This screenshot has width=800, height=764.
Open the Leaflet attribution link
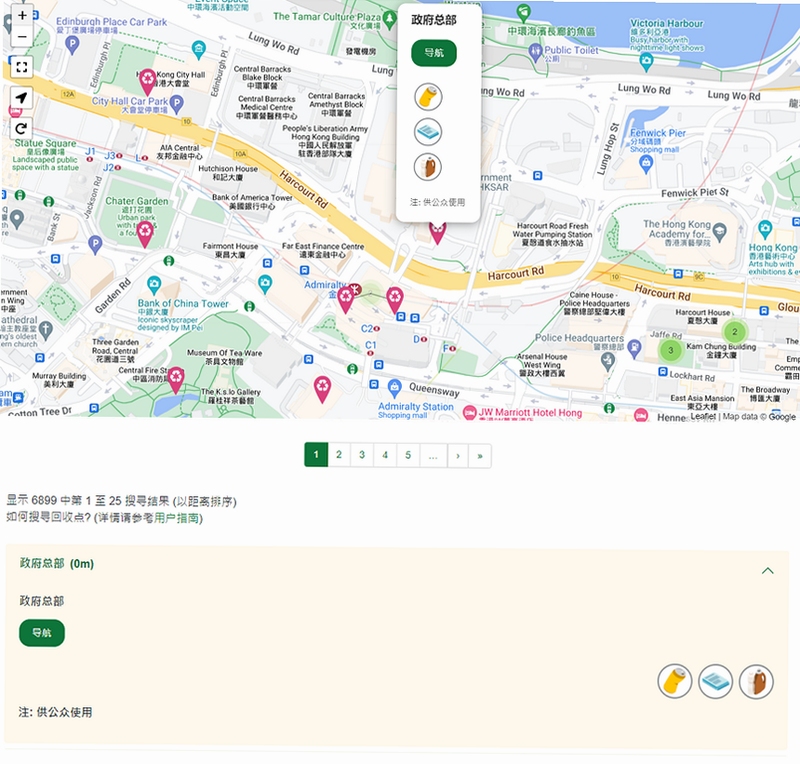[x=703, y=416]
